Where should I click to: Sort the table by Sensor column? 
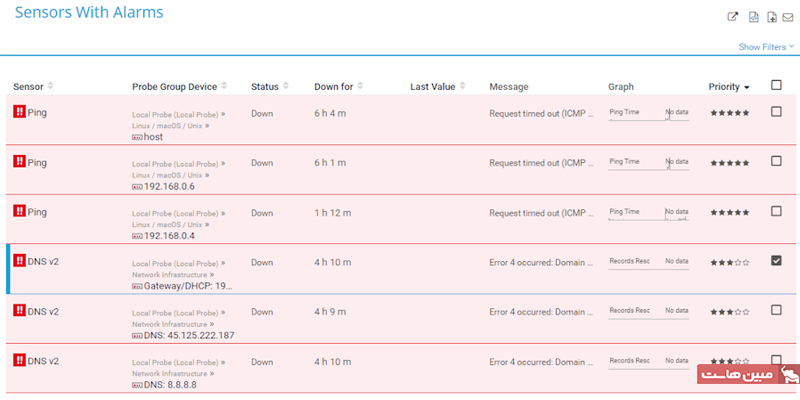click(50, 87)
